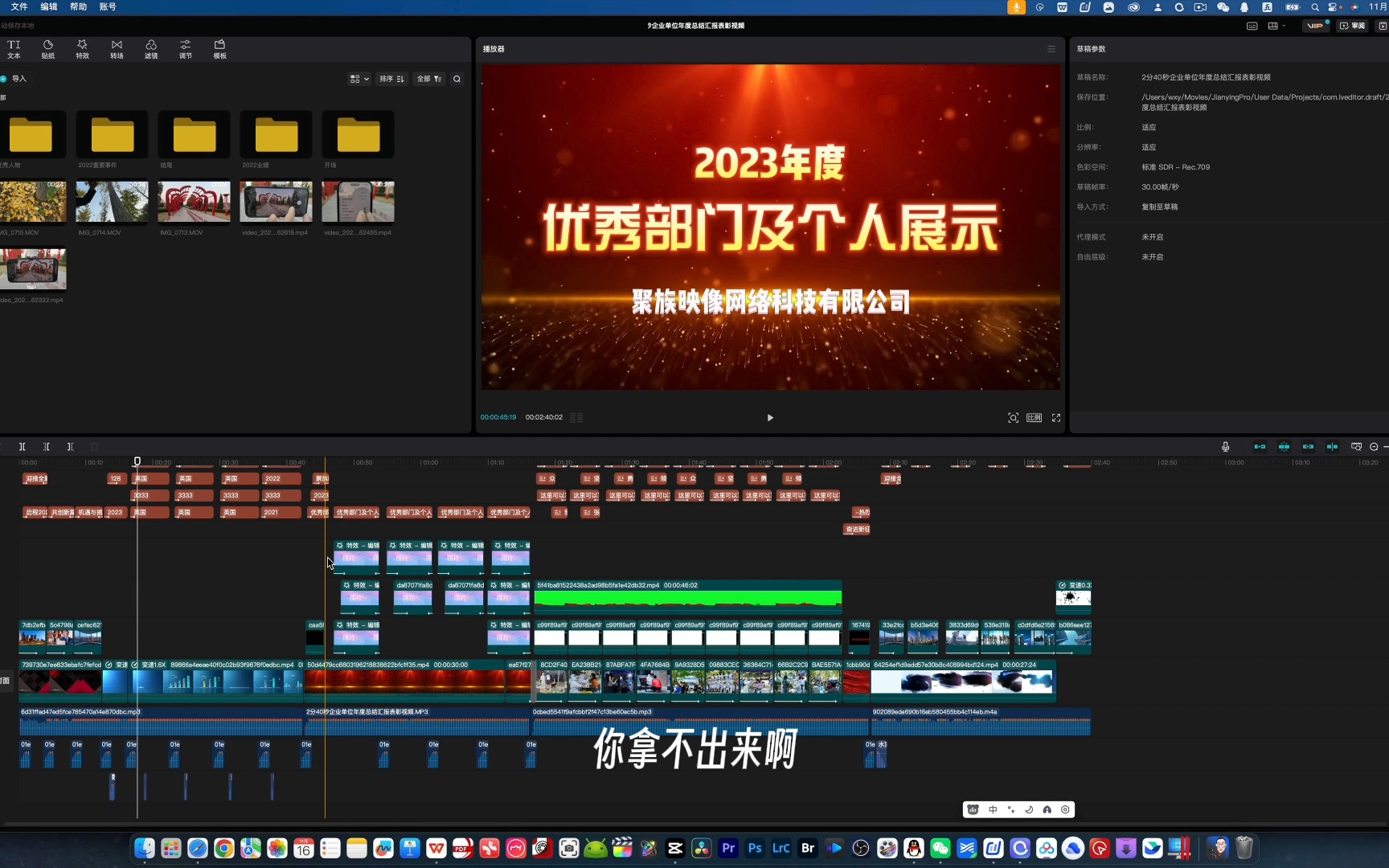Click the 模板 (Templates) panel icon

tap(219, 49)
